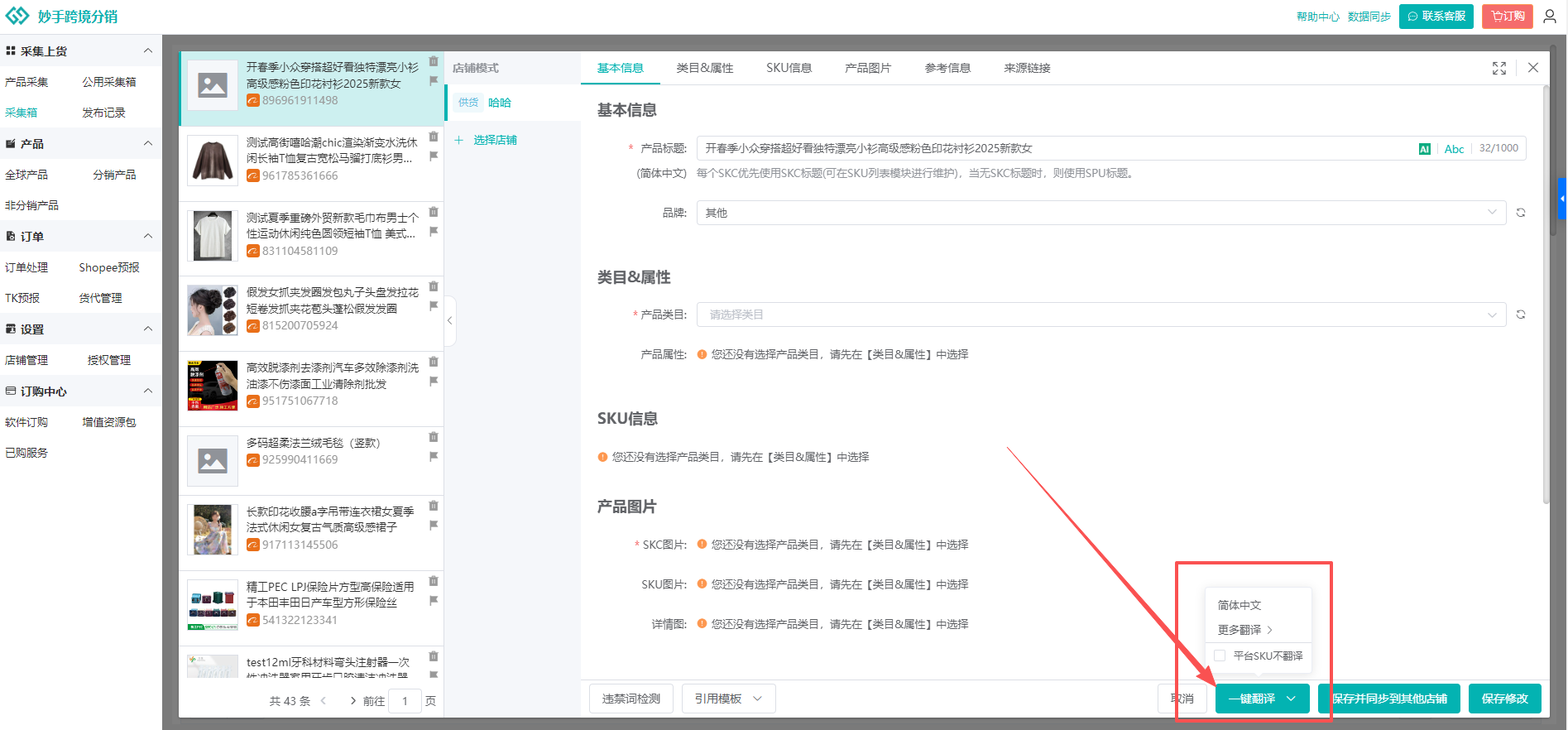Image resolution: width=1568 pixels, height=730 pixels.
Task: Refresh the 产品类目 category list
Action: 1520,315
